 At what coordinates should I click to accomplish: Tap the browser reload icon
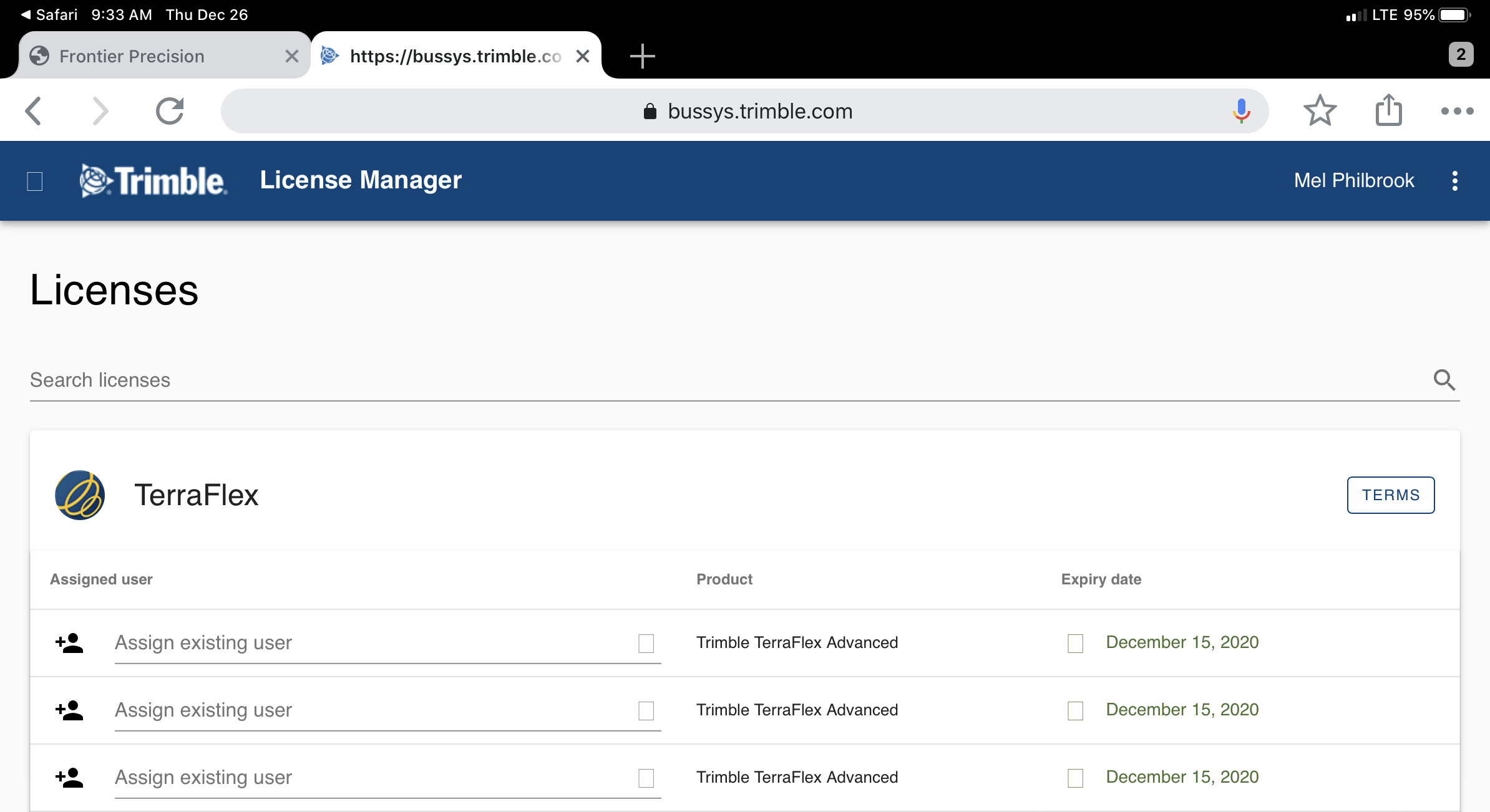pos(169,111)
